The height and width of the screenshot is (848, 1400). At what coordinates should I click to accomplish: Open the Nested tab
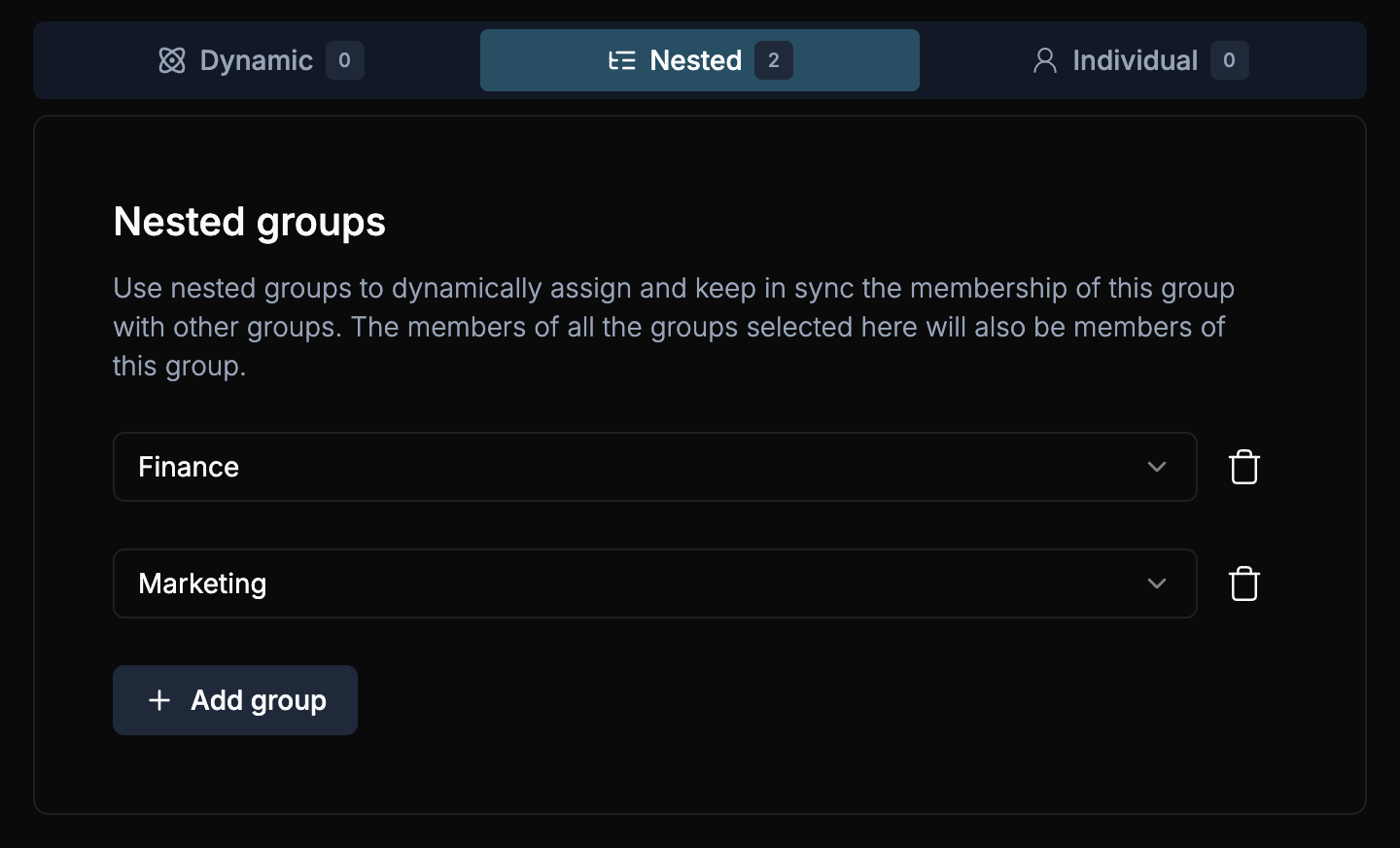(x=695, y=60)
